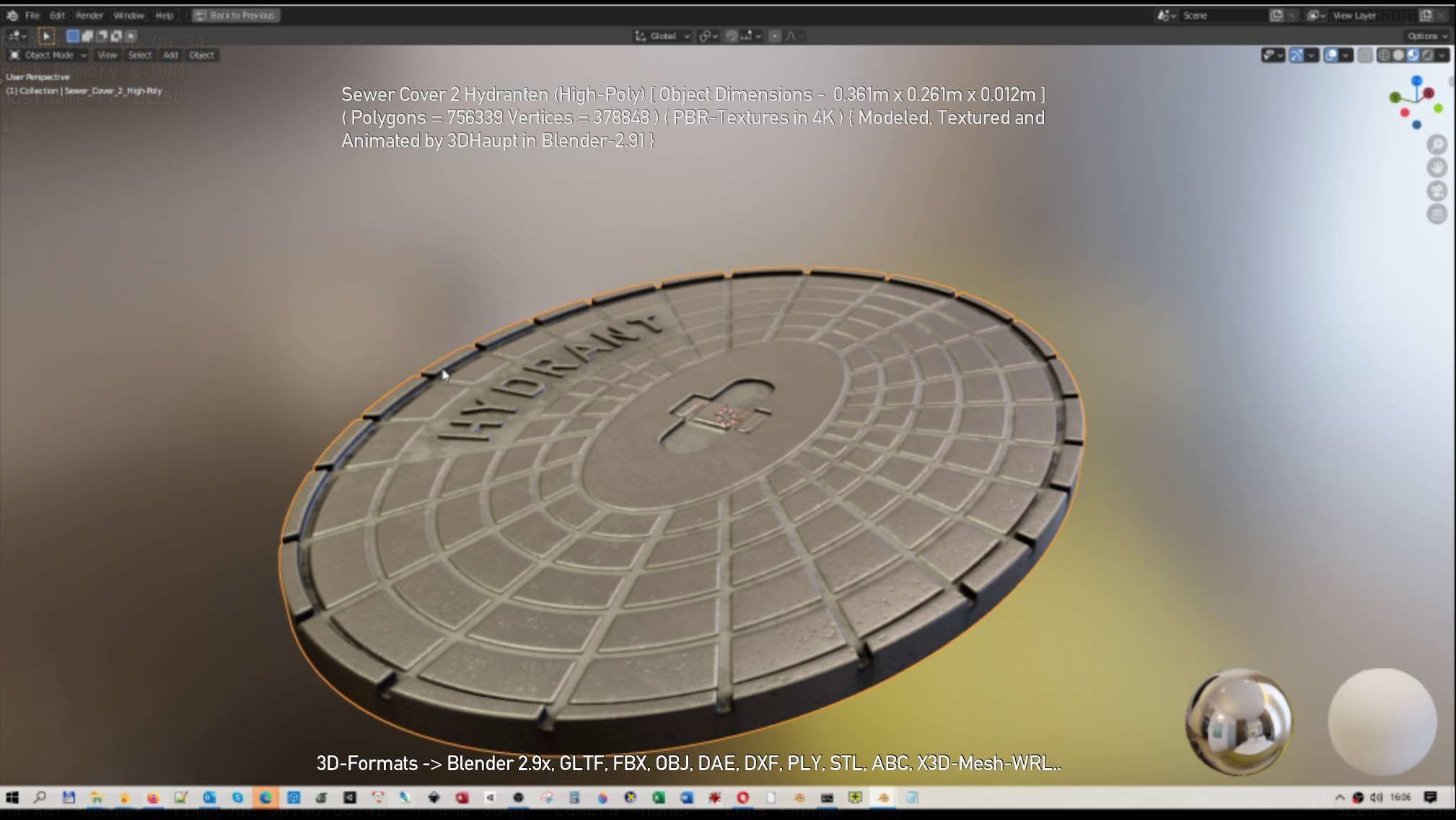Click the zoom view magnifier icon
The image size is (1456, 820).
click(1437, 144)
